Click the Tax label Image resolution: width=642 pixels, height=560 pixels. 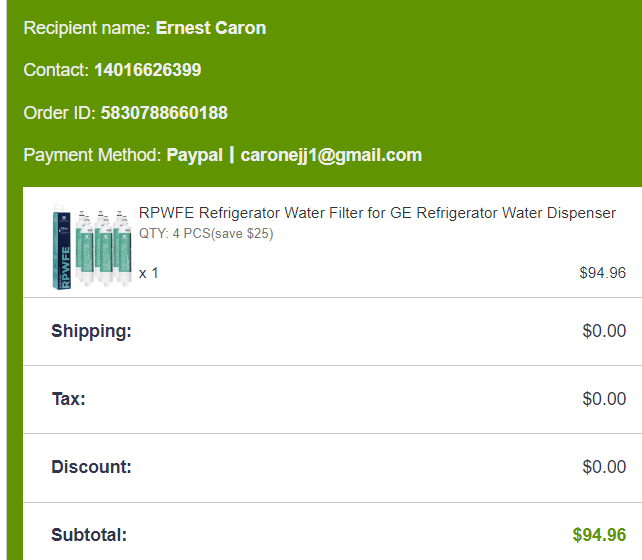68,399
